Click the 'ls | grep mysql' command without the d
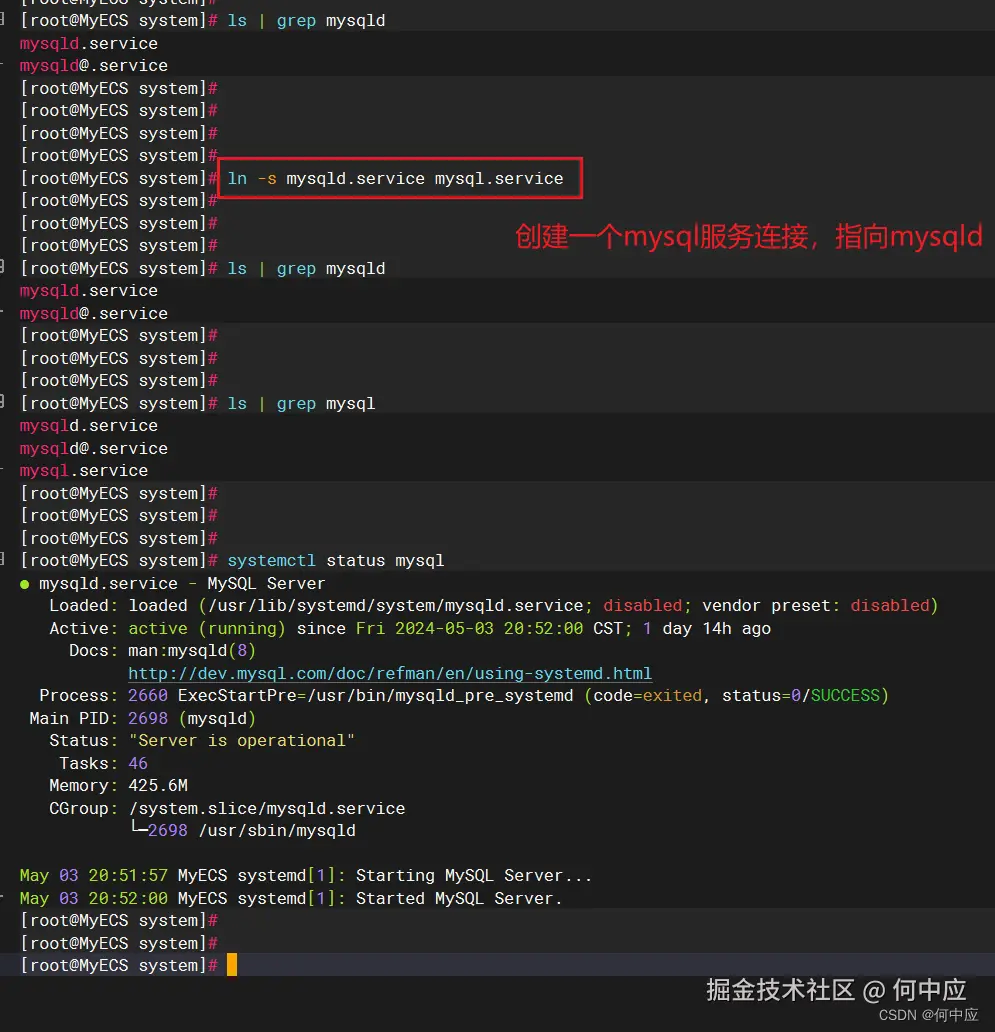The image size is (995, 1032). point(301,403)
